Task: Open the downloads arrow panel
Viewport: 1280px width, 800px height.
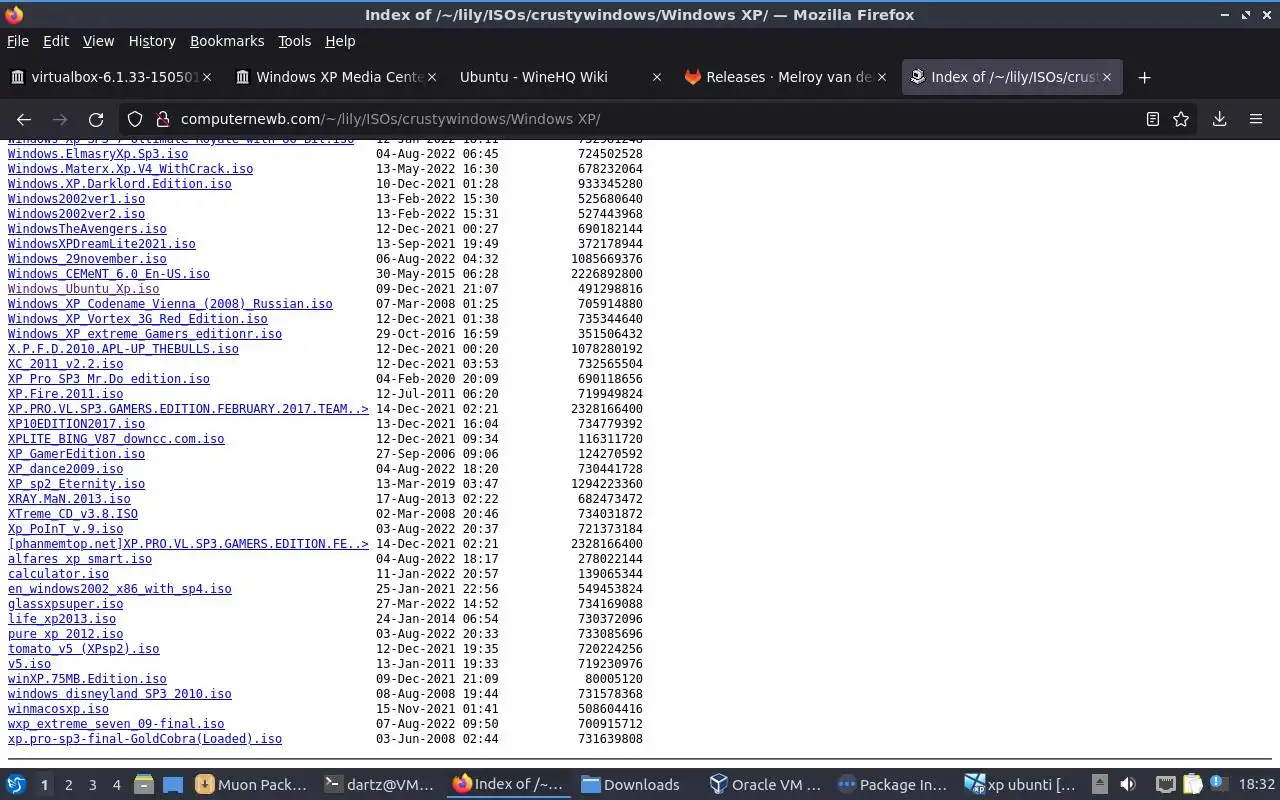Action: click(x=1220, y=119)
